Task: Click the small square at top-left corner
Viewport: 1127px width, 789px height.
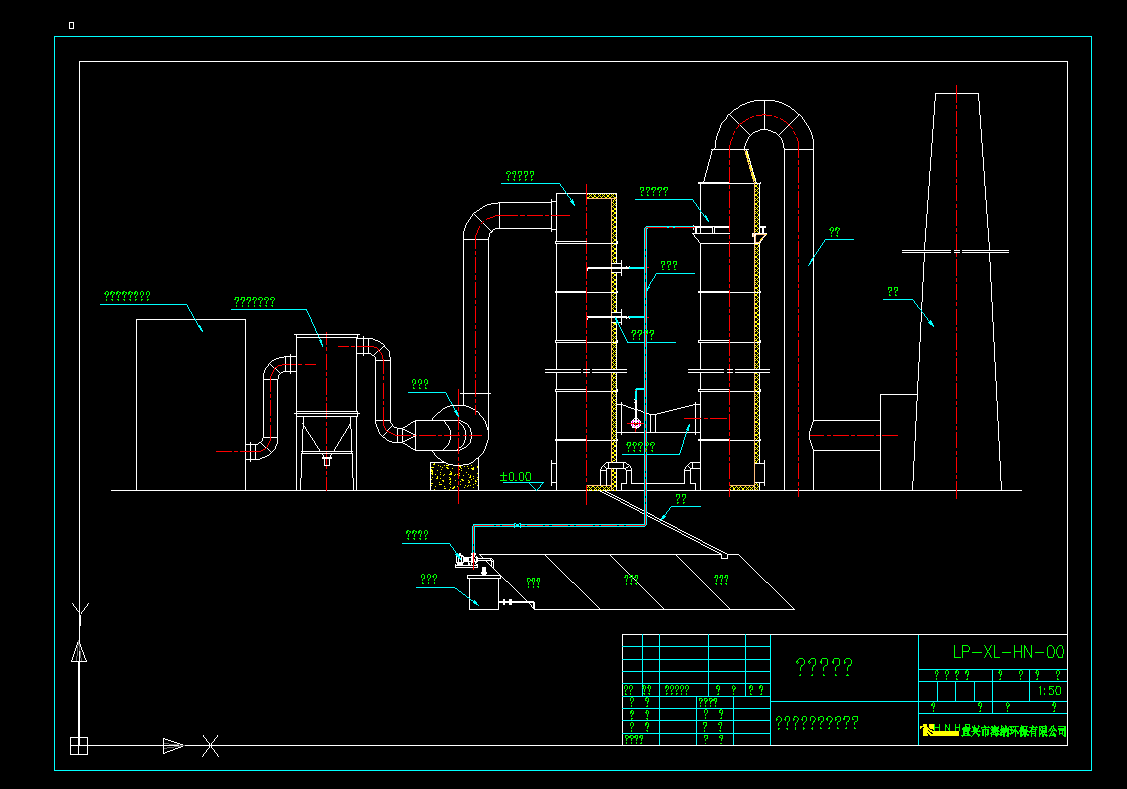Action: (71, 25)
